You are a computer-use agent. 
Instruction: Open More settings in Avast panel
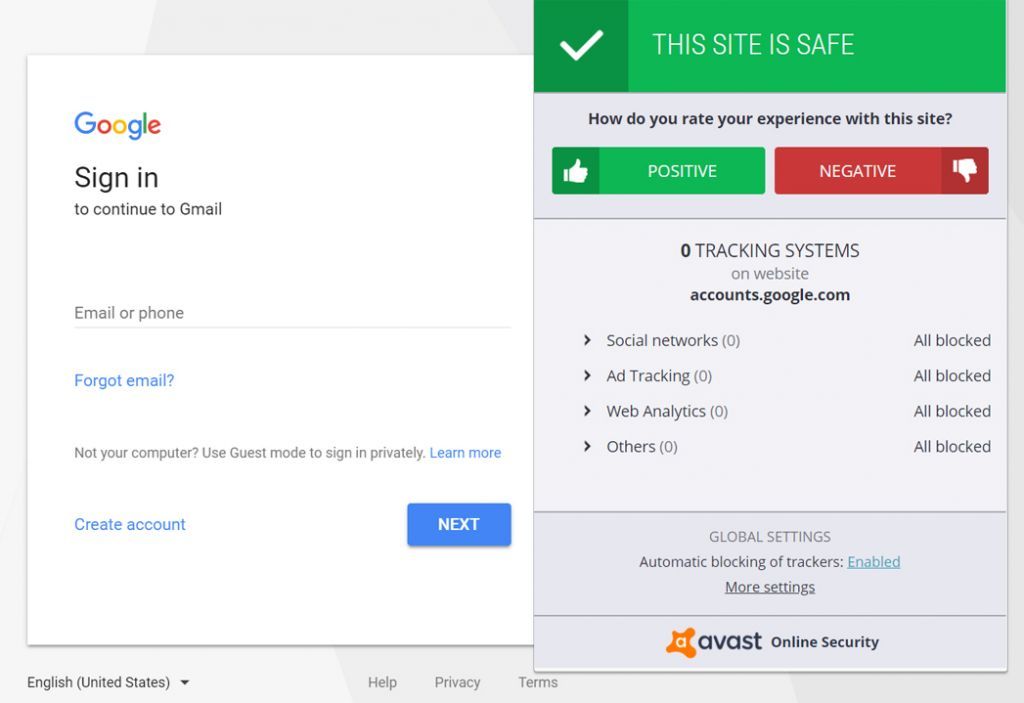point(770,587)
